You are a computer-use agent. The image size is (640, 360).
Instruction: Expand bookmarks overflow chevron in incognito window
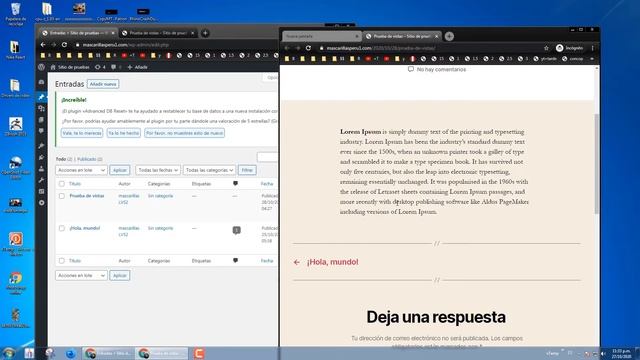(x=592, y=59)
